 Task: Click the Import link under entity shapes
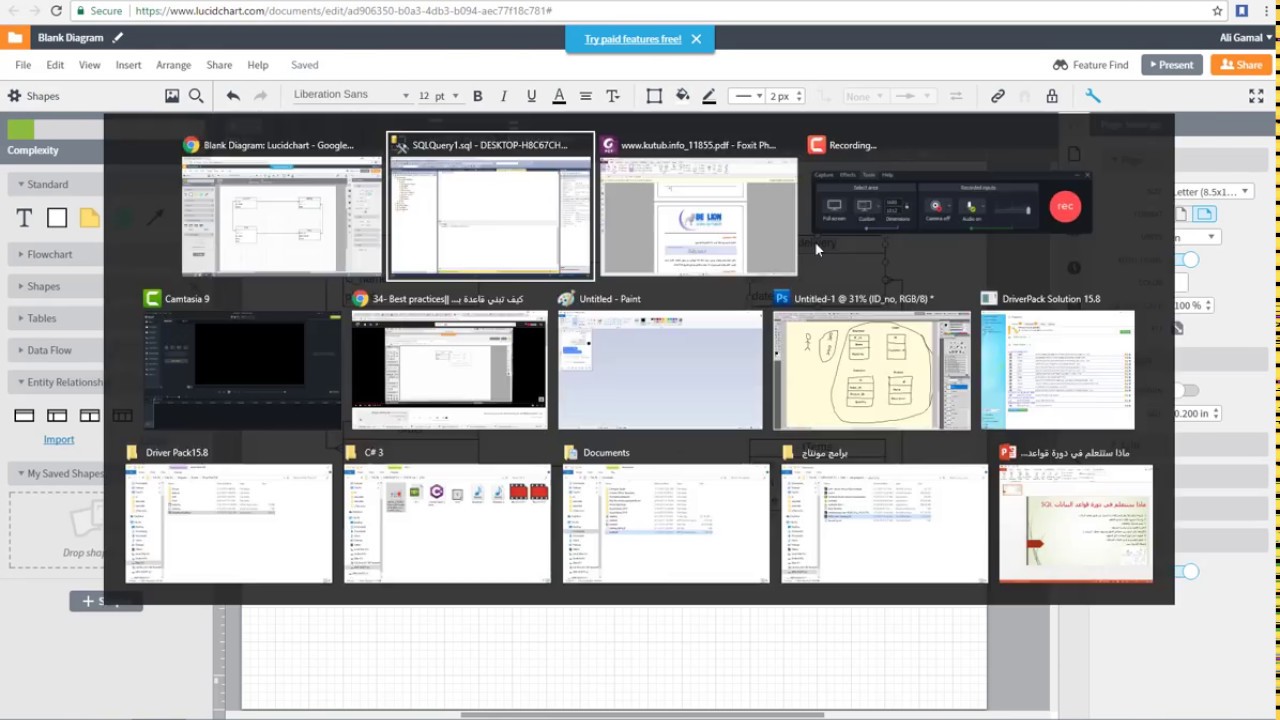coord(59,439)
